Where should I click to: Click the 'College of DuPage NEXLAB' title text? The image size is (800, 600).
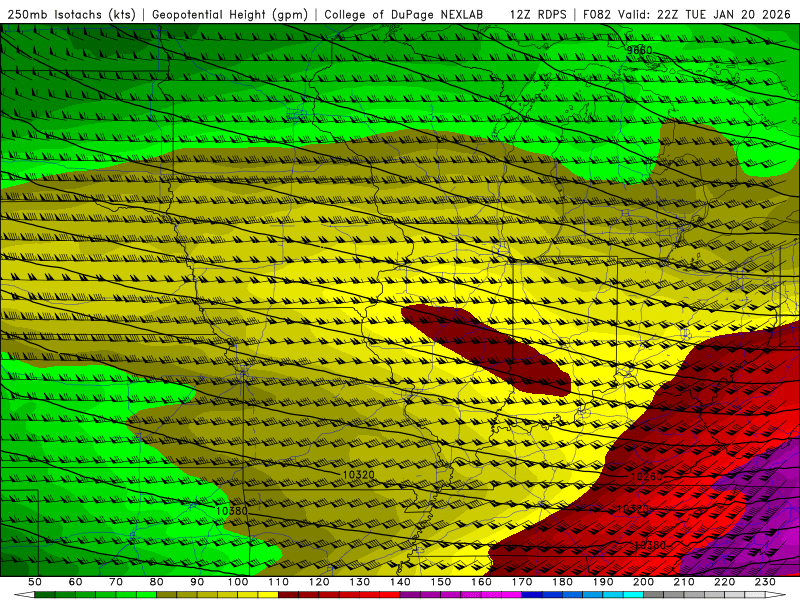point(404,15)
